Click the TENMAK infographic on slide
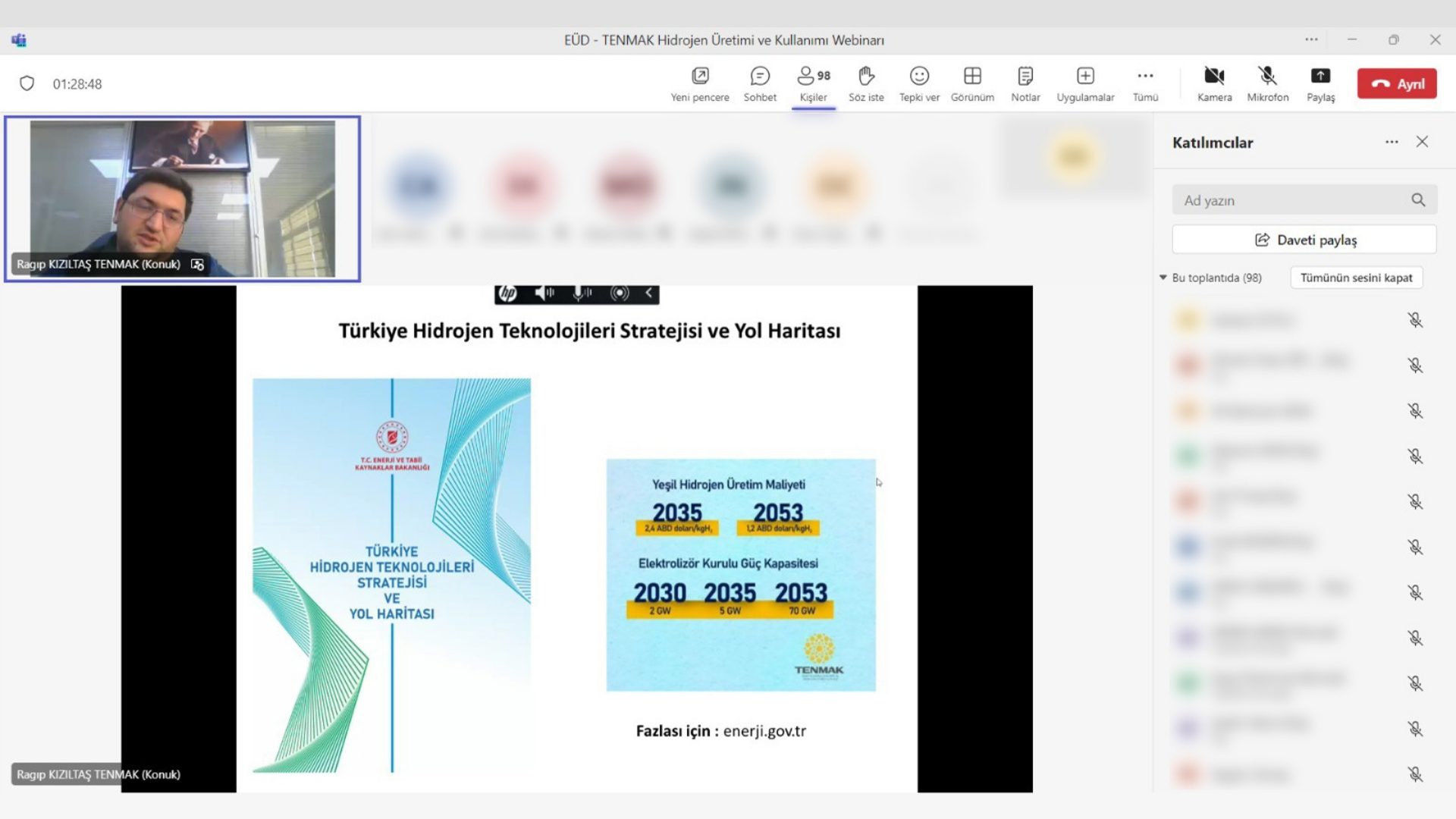Viewport: 1456px width, 819px height. pyautogui.click(x=741, y=575)
